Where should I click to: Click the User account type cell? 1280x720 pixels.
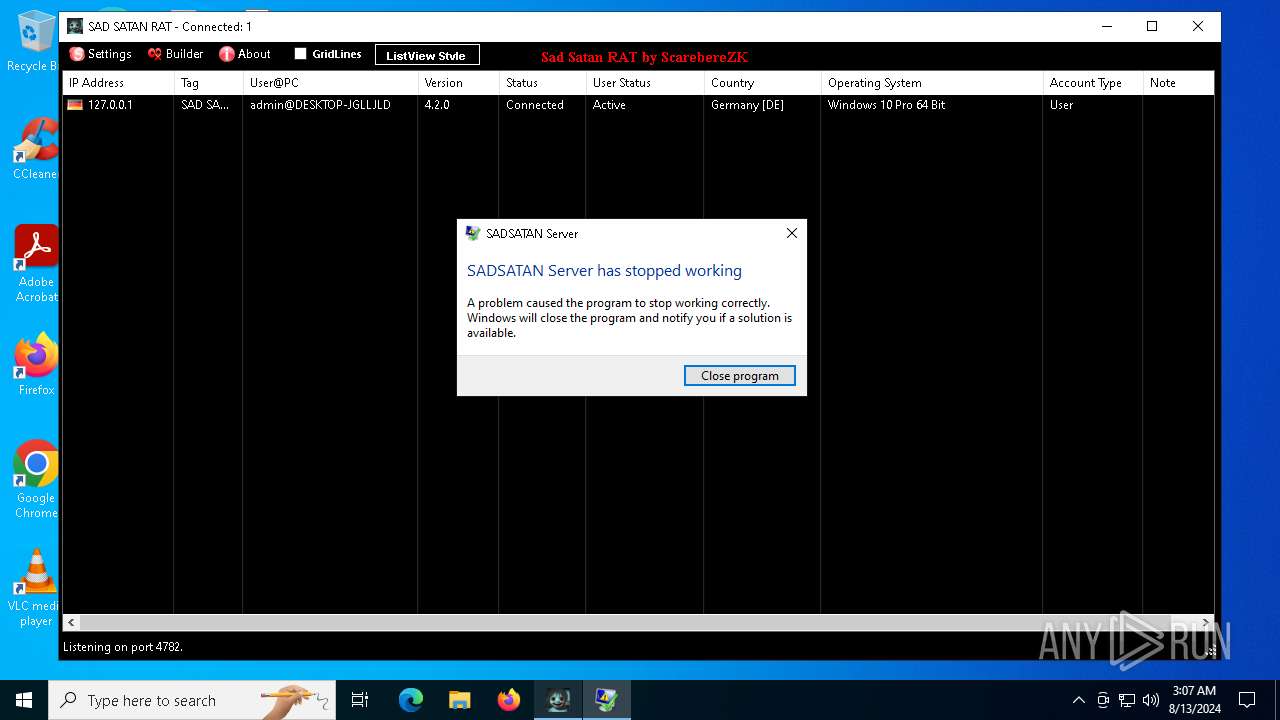pyautogui.click(x=1061, y=105)
